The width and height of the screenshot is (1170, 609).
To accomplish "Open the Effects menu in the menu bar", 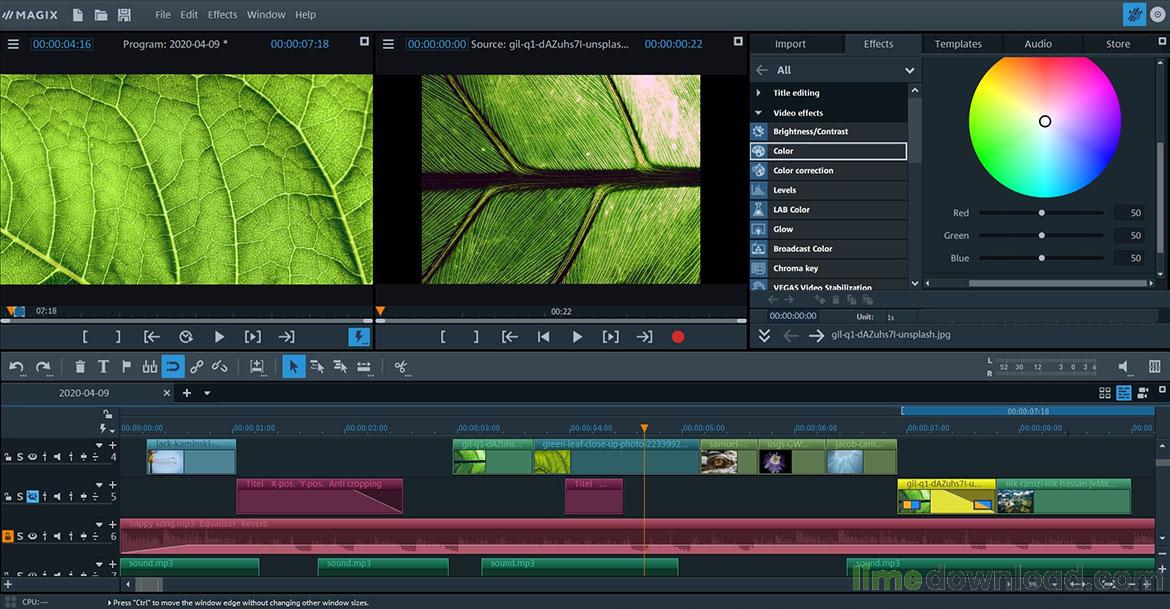I will (x=222, y=14).
